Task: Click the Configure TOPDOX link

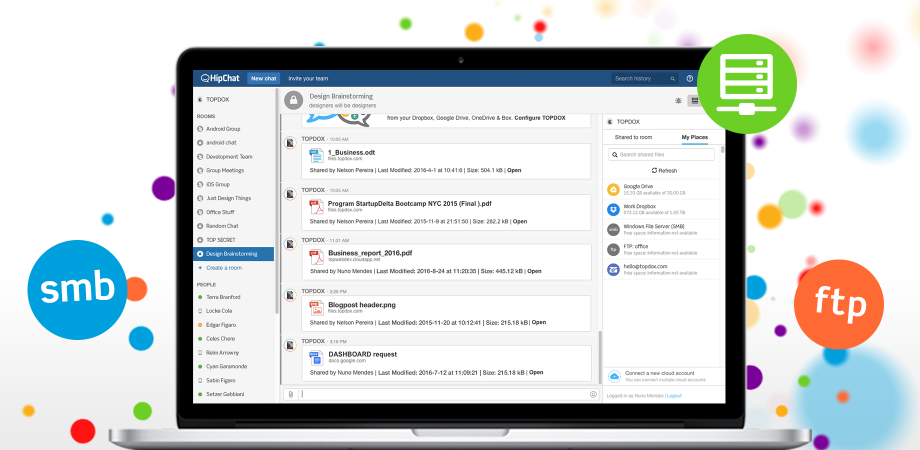Action: point(540,118)
